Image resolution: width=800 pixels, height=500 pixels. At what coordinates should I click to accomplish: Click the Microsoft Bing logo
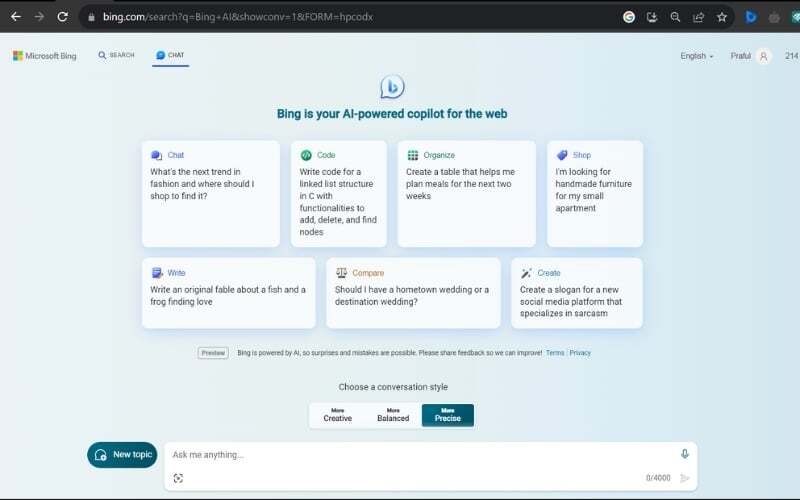(x=44, y=56)
